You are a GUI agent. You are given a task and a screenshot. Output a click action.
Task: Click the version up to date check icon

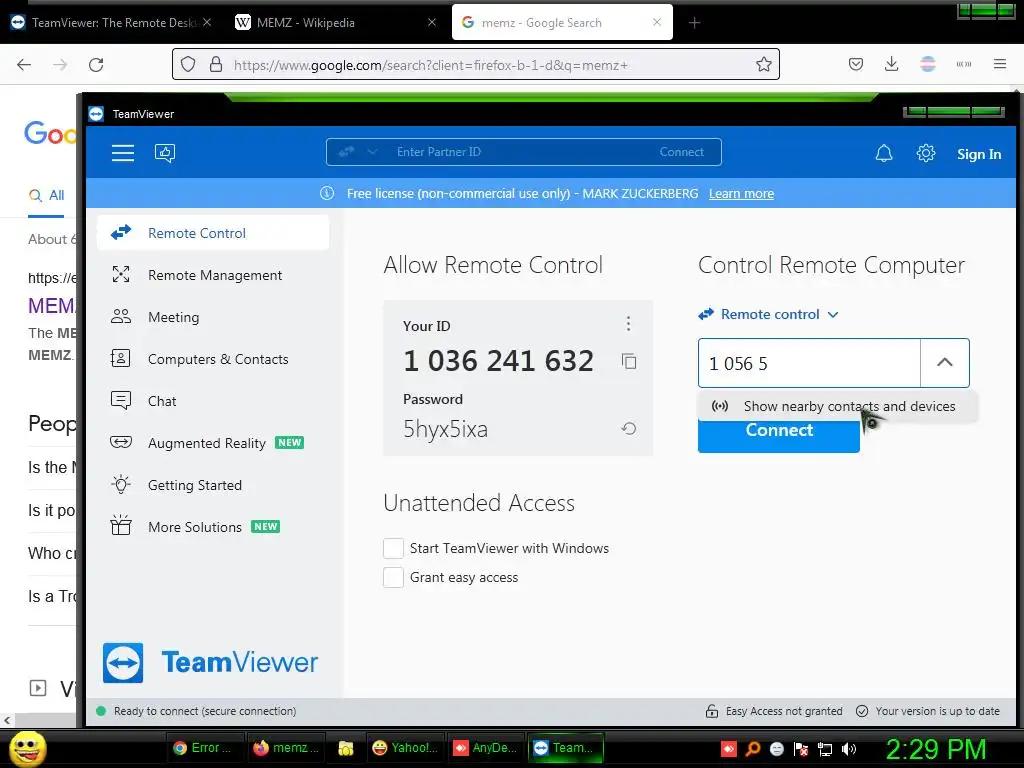tap(862, 711)
